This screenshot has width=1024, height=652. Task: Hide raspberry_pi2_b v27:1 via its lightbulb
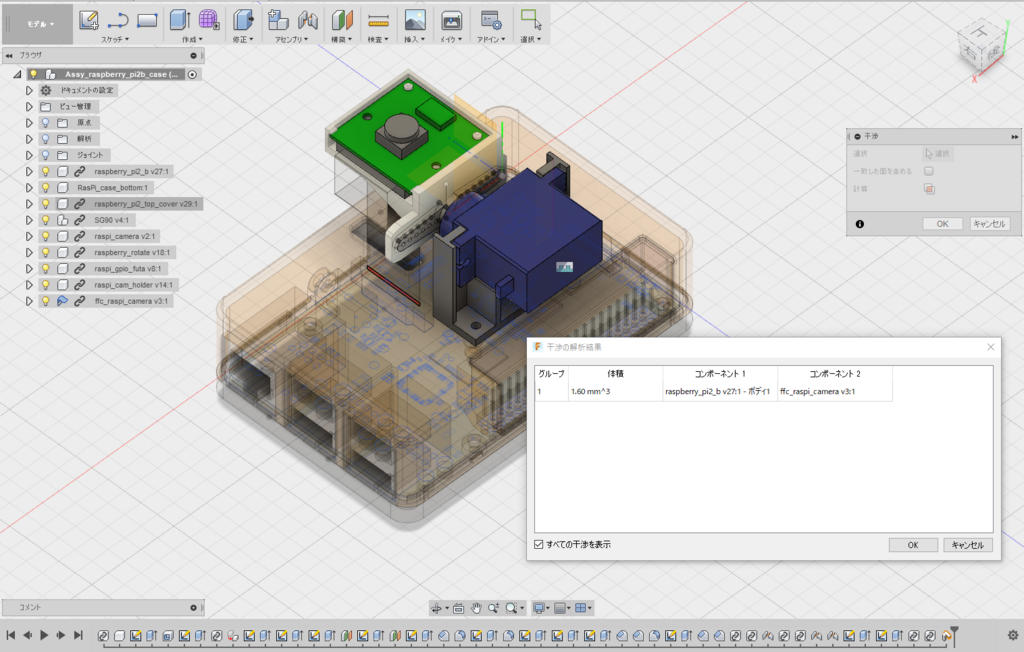coord(46,171)
